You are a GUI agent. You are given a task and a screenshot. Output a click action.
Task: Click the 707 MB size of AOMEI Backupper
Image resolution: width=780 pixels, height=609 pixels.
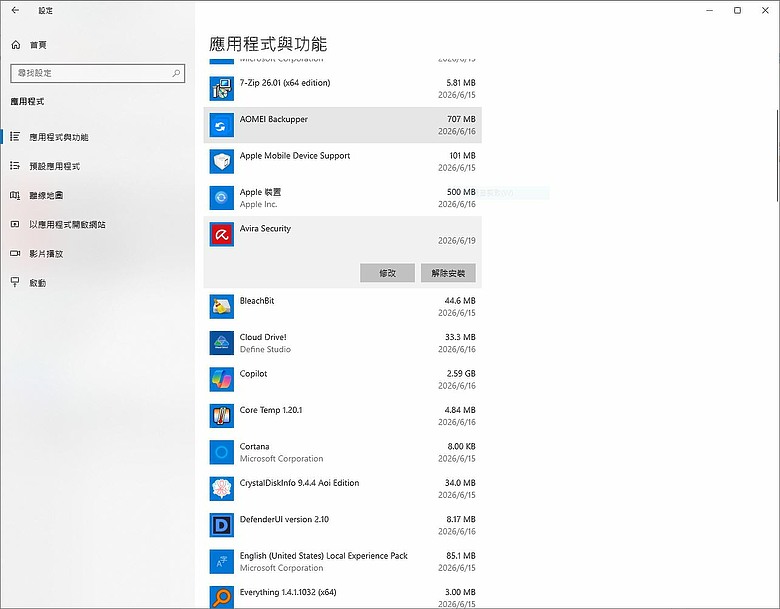(461, 119)
